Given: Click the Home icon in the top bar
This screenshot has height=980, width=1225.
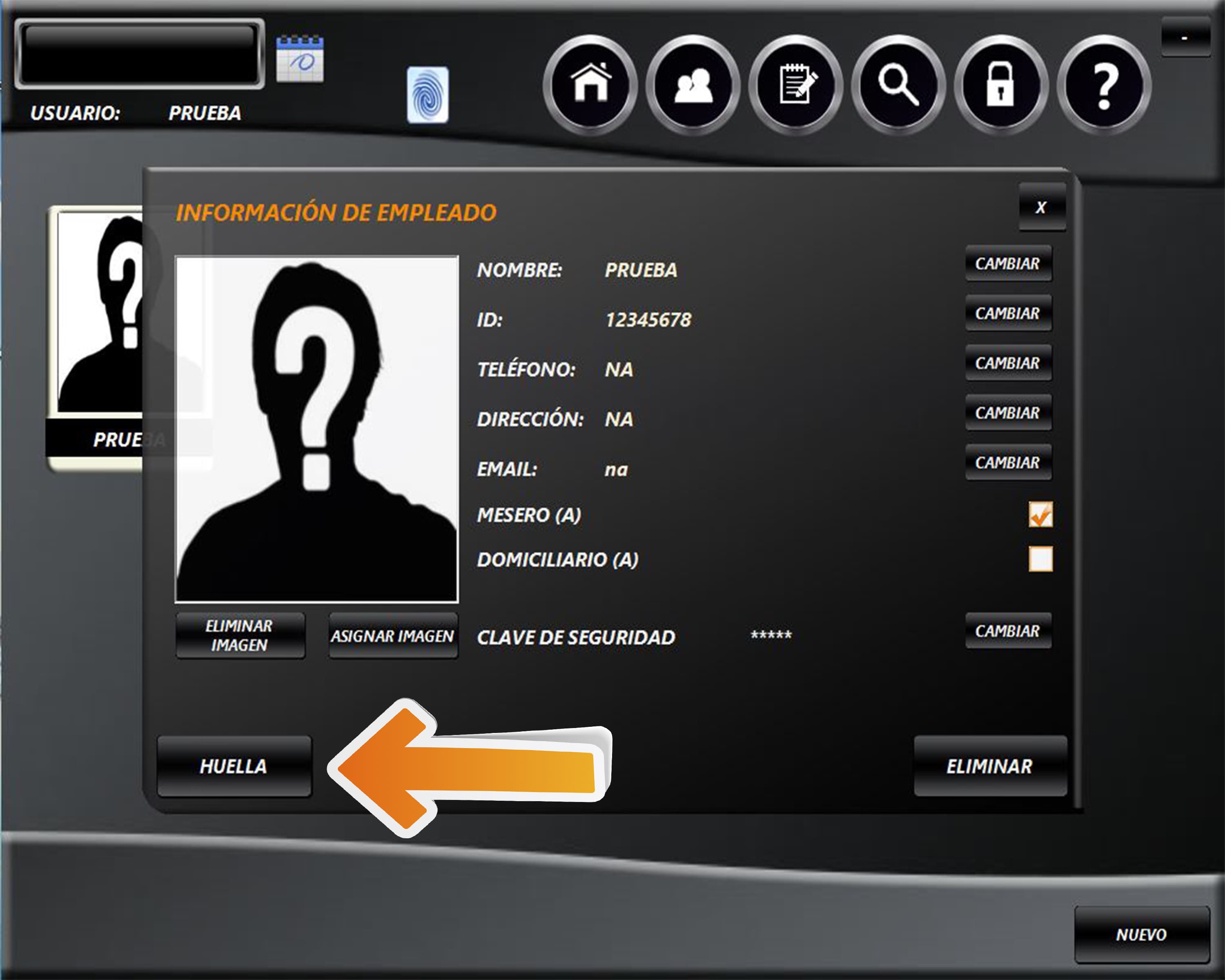Looking at the screenshot, I should 590,85.
